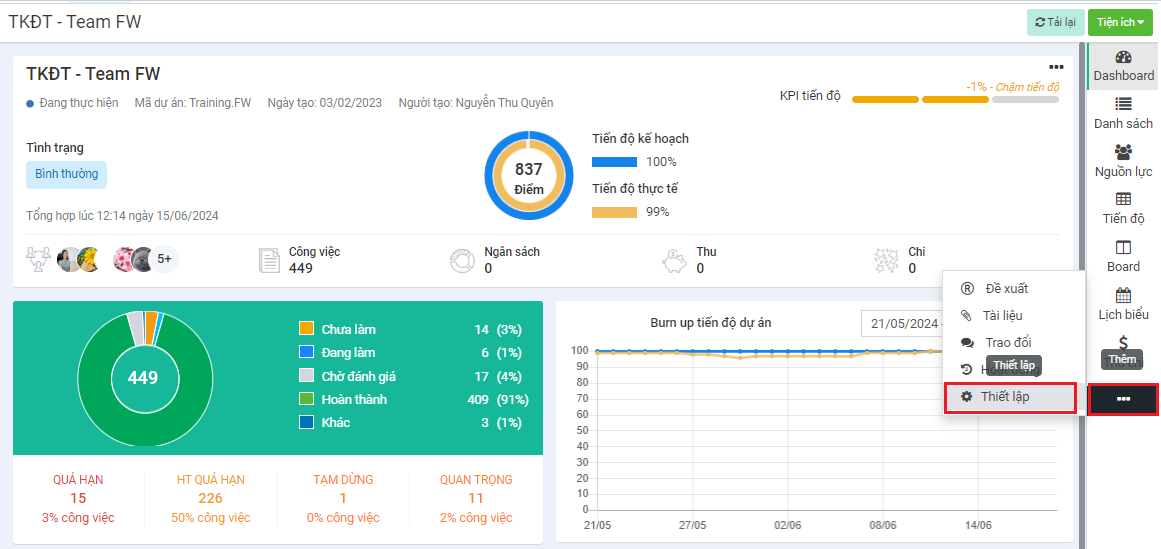Click the 5+ members avatar badge
The image size is (1161, 549).
click(x=165, y=259)
